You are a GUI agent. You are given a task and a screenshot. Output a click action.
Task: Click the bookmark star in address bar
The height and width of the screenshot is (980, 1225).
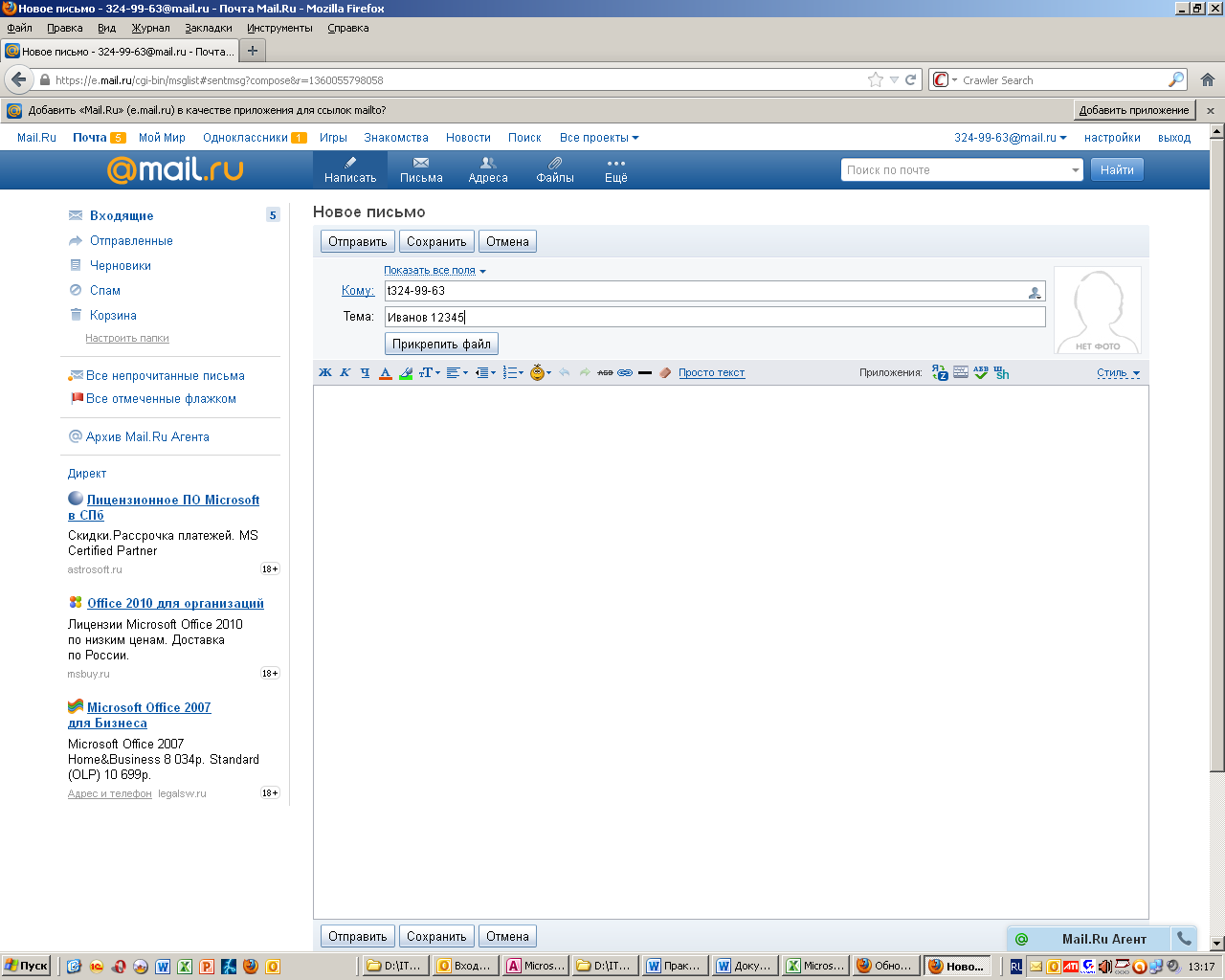click(x=875, y=80)
